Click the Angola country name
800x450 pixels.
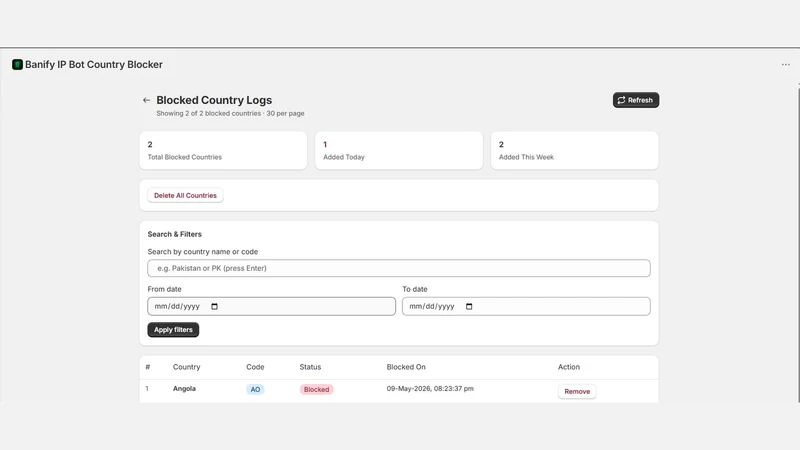pos(184,388)
